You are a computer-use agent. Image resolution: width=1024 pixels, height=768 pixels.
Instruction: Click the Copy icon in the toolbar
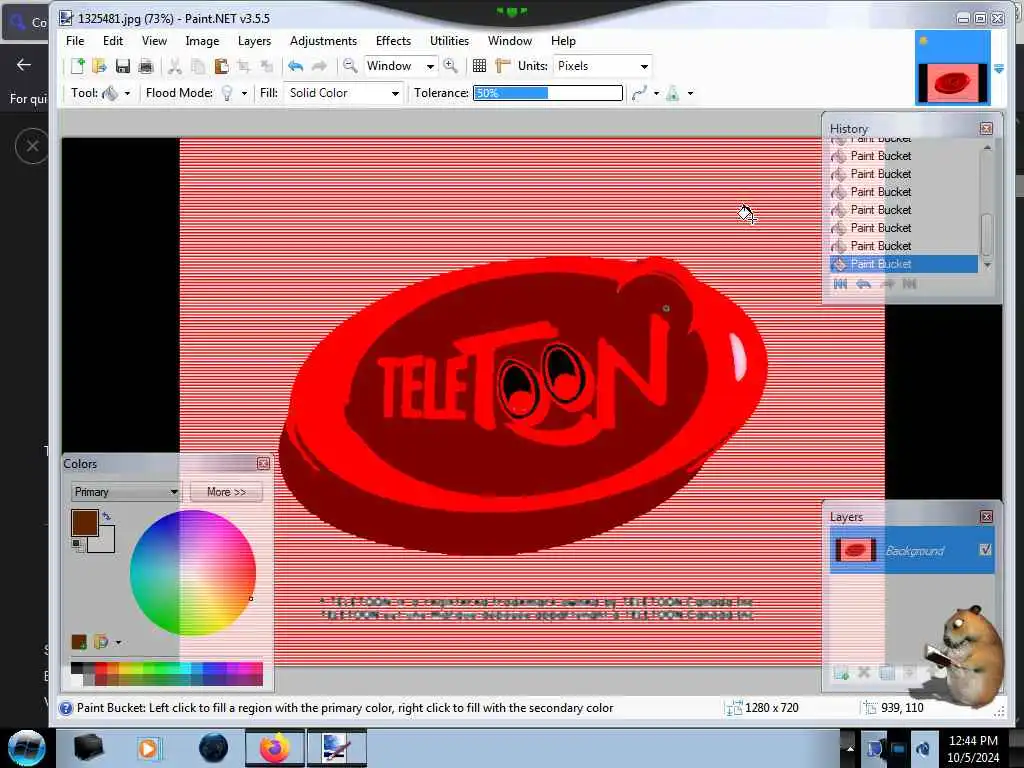point(198,66)
